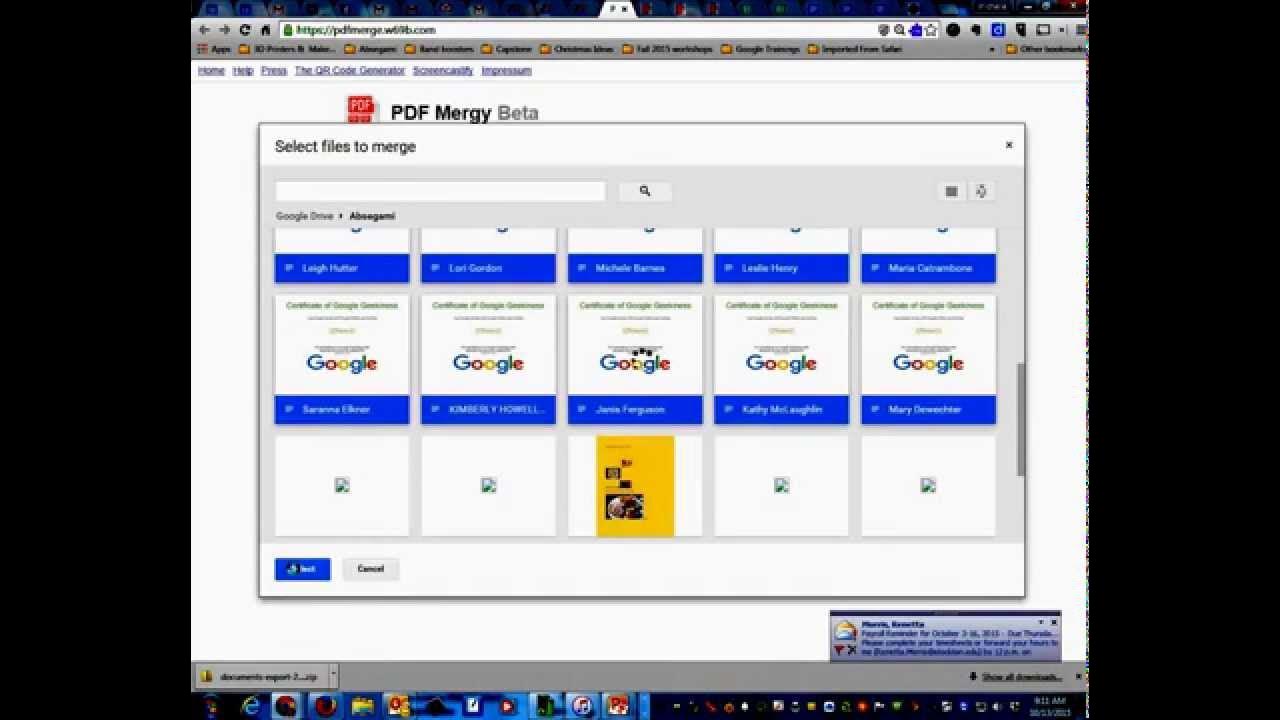Open the Press link
This screenshot has height=720, width=1280.
274,71
